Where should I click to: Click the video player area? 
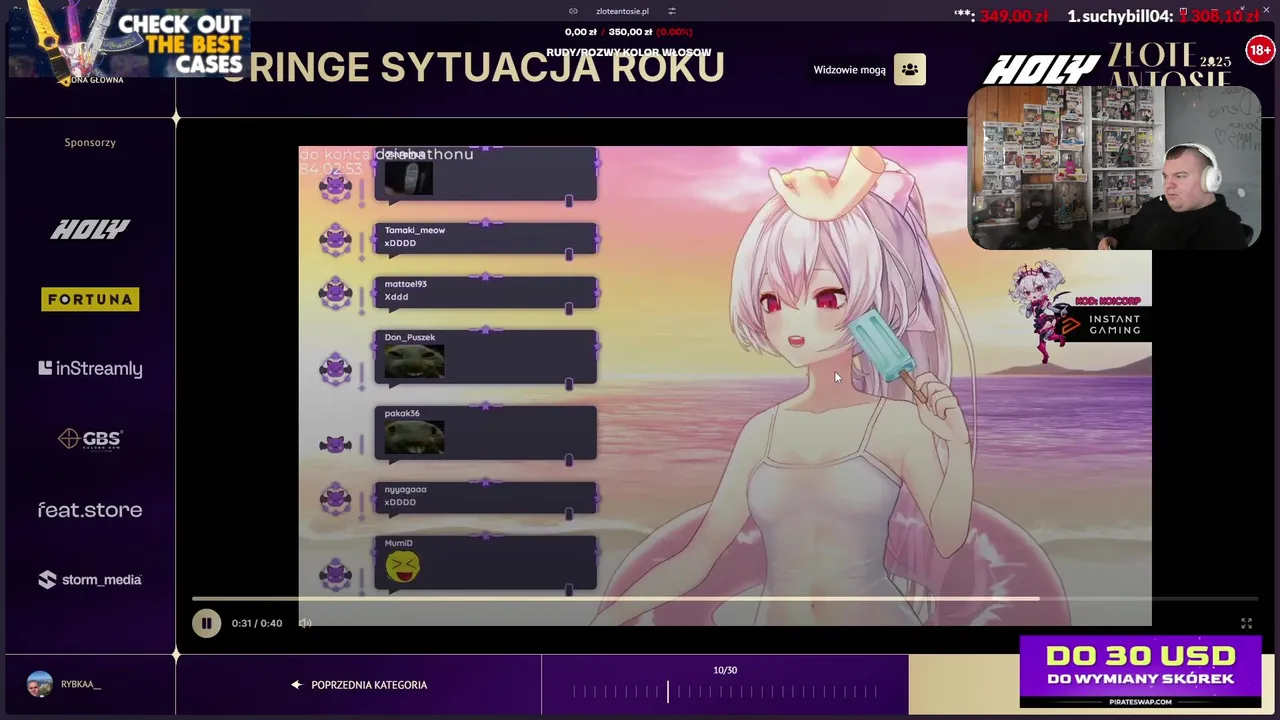click(725, 386)
